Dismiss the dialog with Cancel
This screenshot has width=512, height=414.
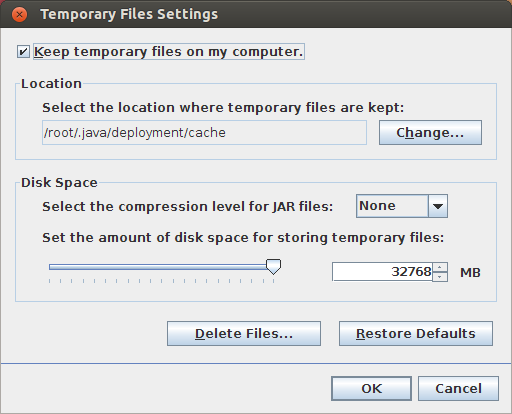tap(458, 389)
